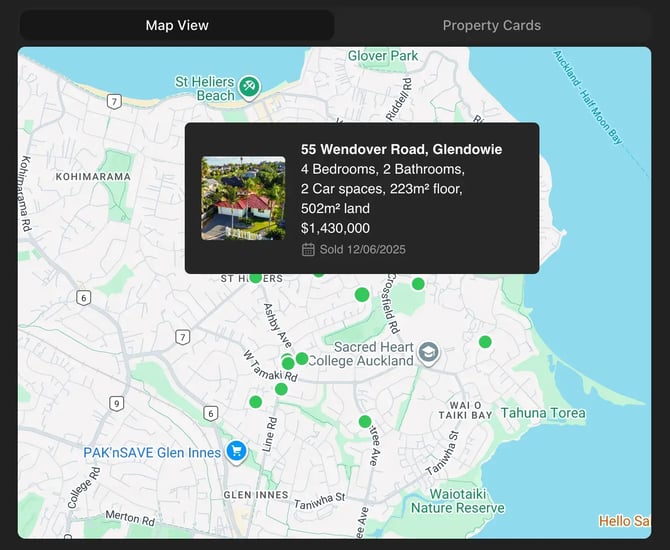The width and height of the screenshot is (670, 550).
Task: Click the Glover Park map label
Action: click(x=383, y=56)
